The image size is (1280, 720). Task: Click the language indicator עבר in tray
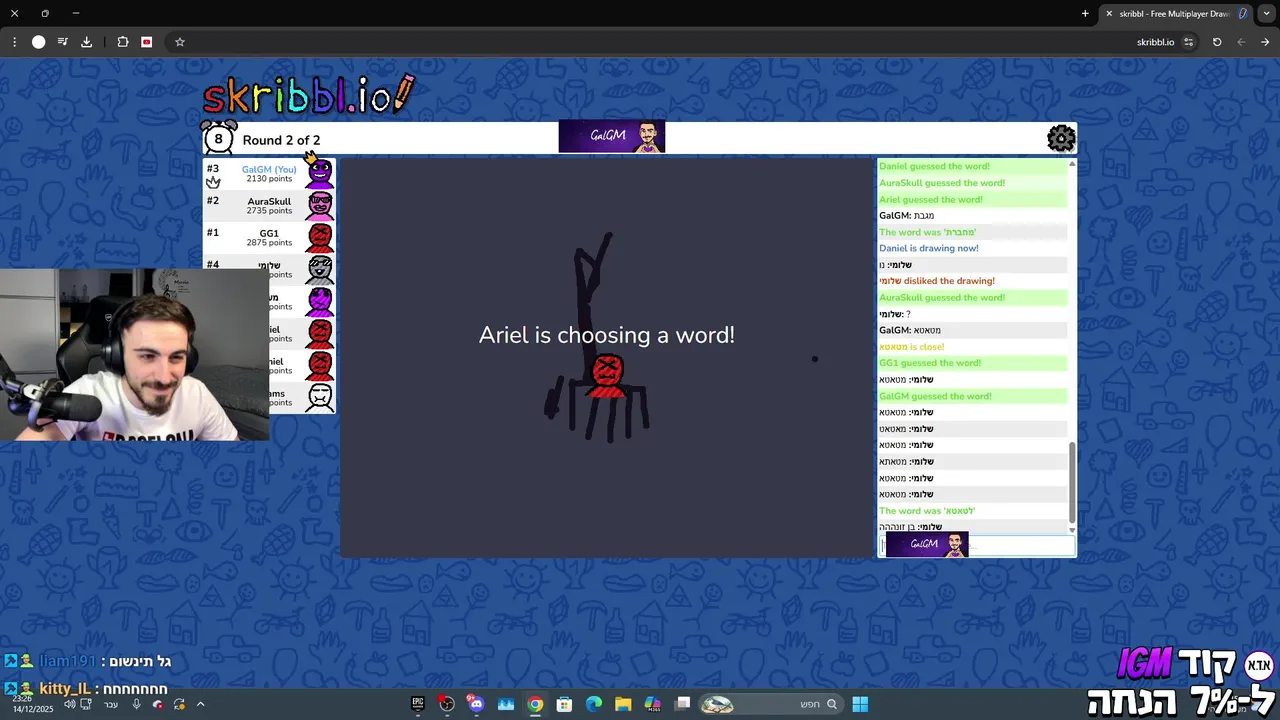click(x=111, y=704)
